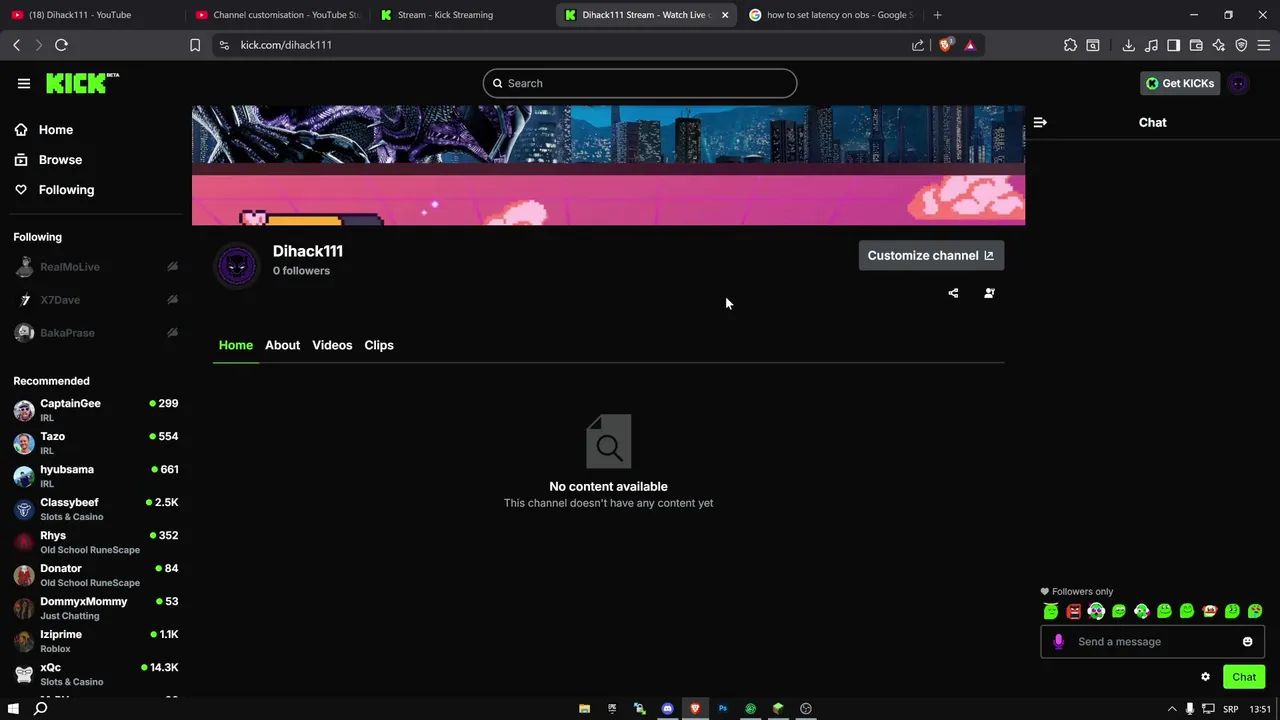Open Discord from the taskbar
The width and height of the screenshot is (1280, 720).
[668, 708]
